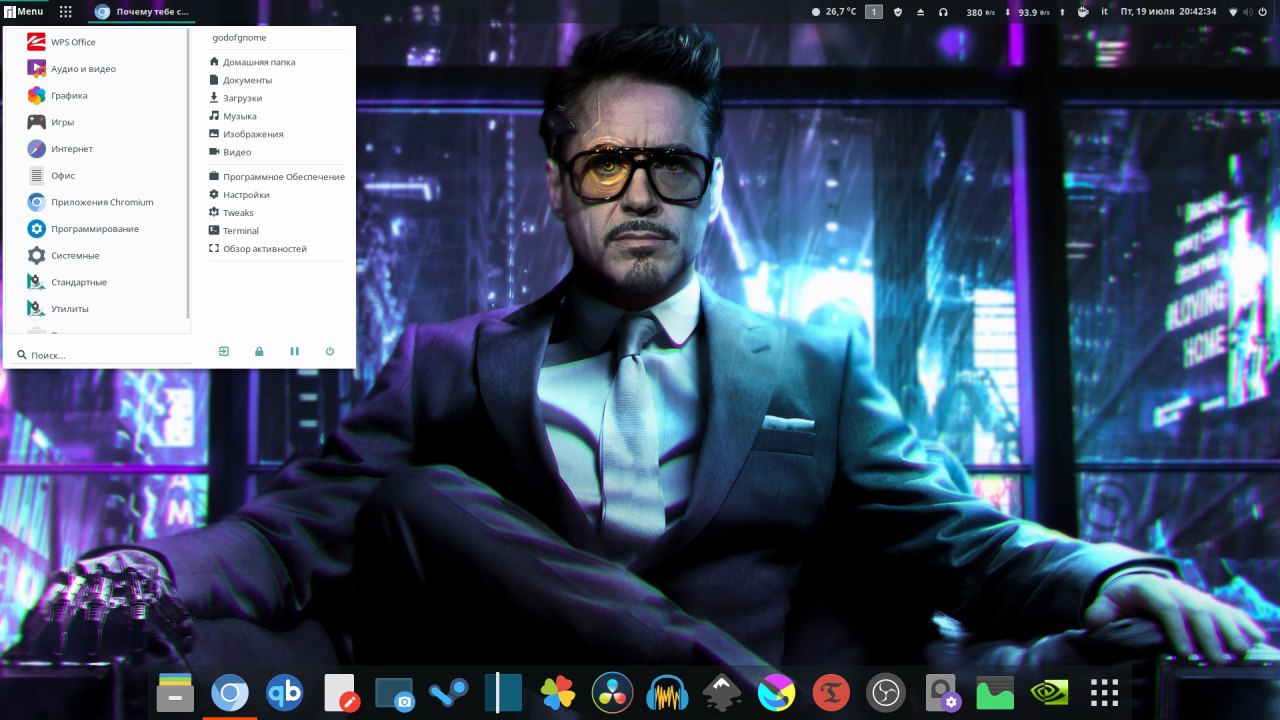1280x720 pixels.
Task: Select the Программирование category
Action: click(x=96, y=229)
